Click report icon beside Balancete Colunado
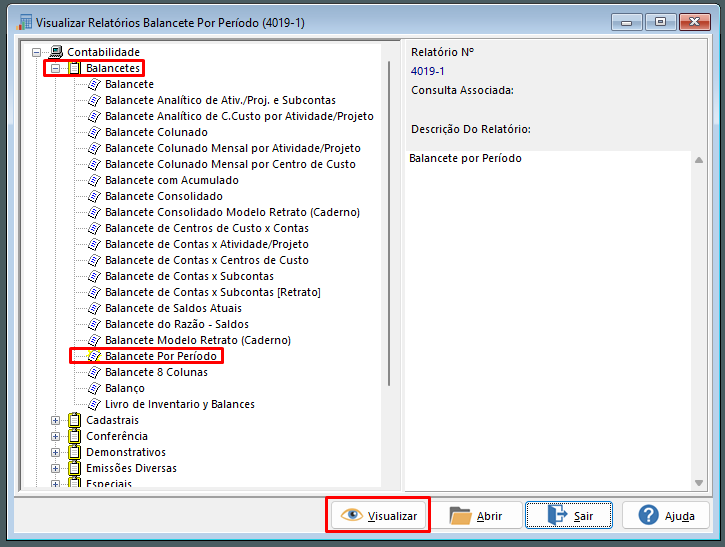 [94, 132]
